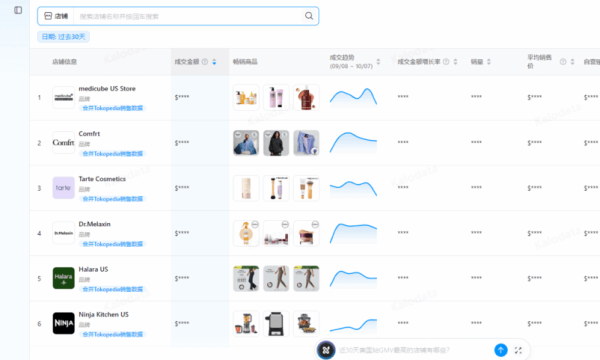Open Ninja Kitchen third product thumbnail

pos(306,323)
